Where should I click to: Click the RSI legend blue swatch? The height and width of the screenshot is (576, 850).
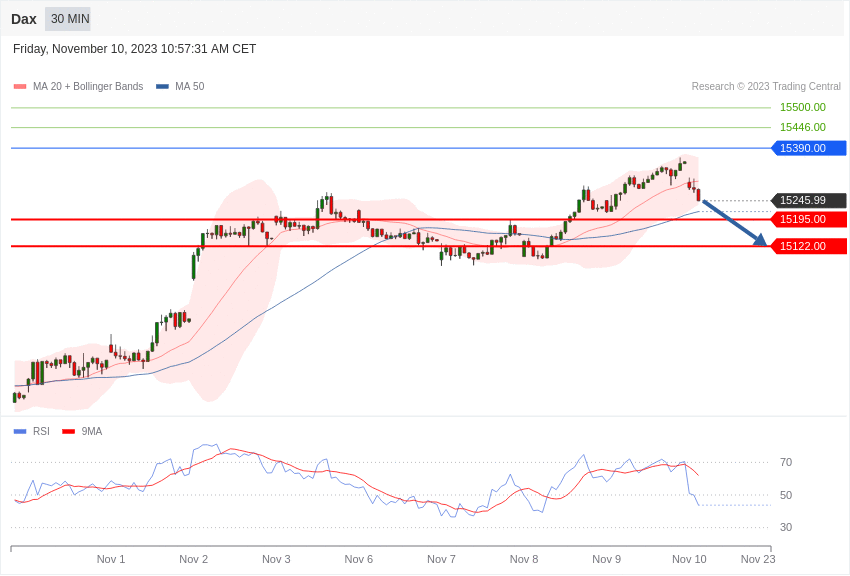(20, 432)
